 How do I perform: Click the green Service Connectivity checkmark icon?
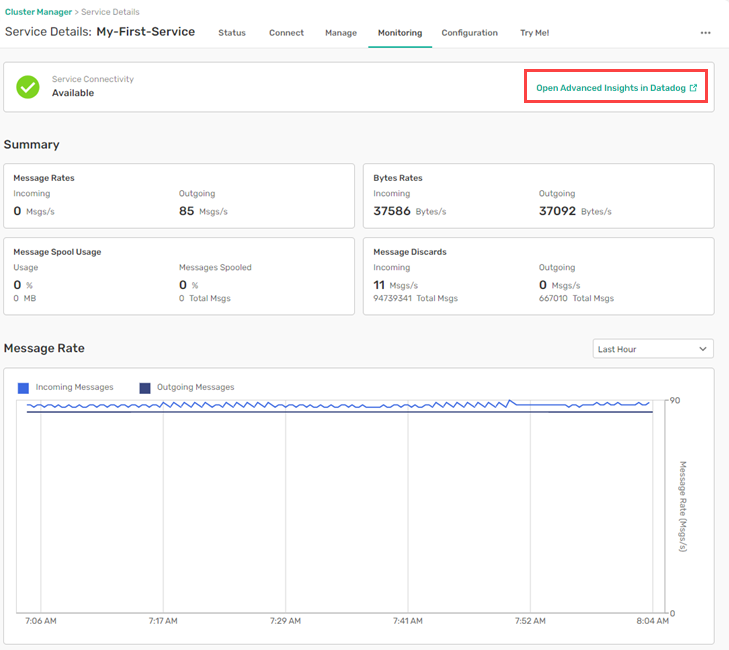coord(28,87)
